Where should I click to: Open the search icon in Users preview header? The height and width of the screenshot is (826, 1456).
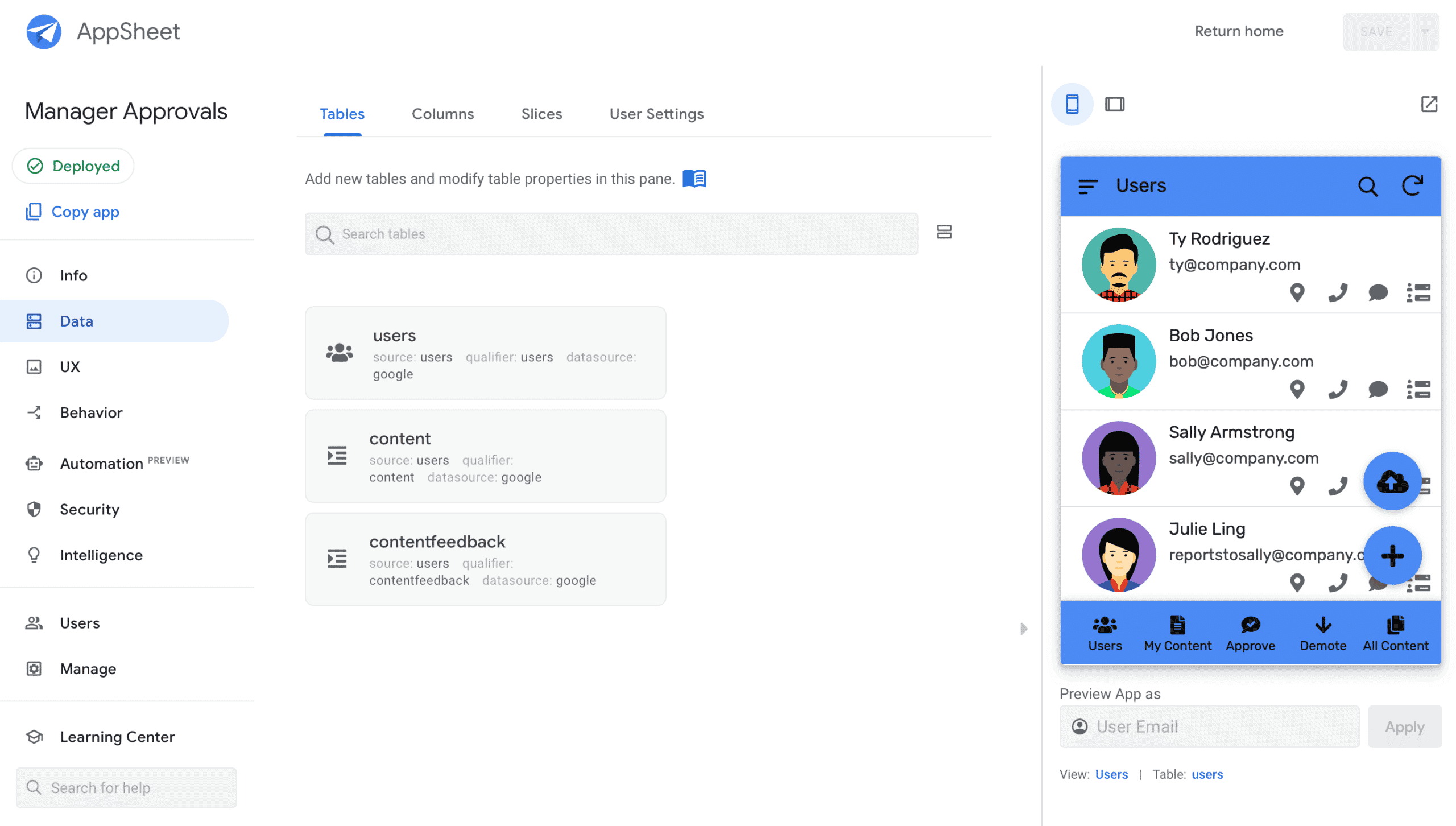[x=1368, y=186]
